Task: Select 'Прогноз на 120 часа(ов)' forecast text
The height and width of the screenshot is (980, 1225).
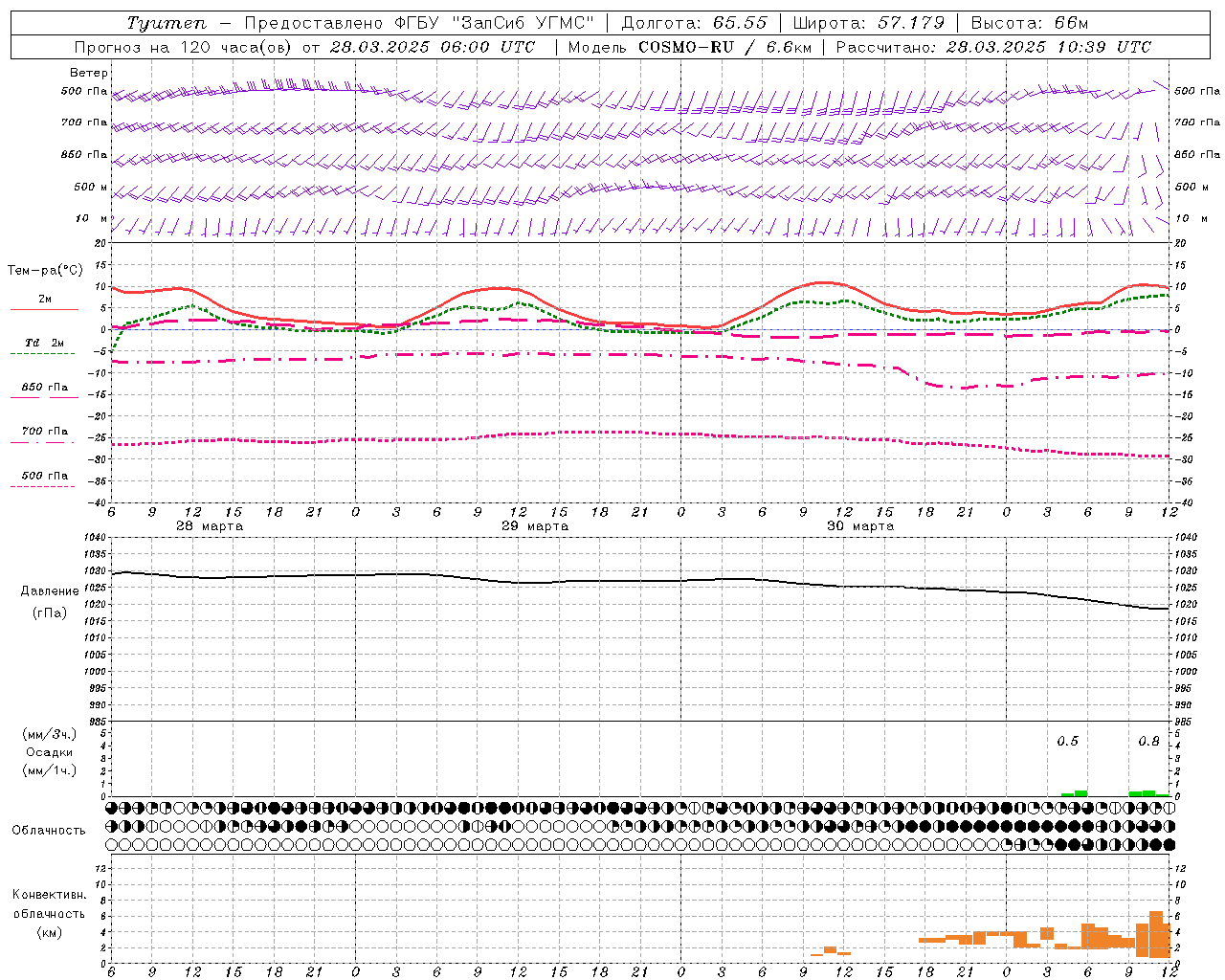Action: (x=183, y=47)
